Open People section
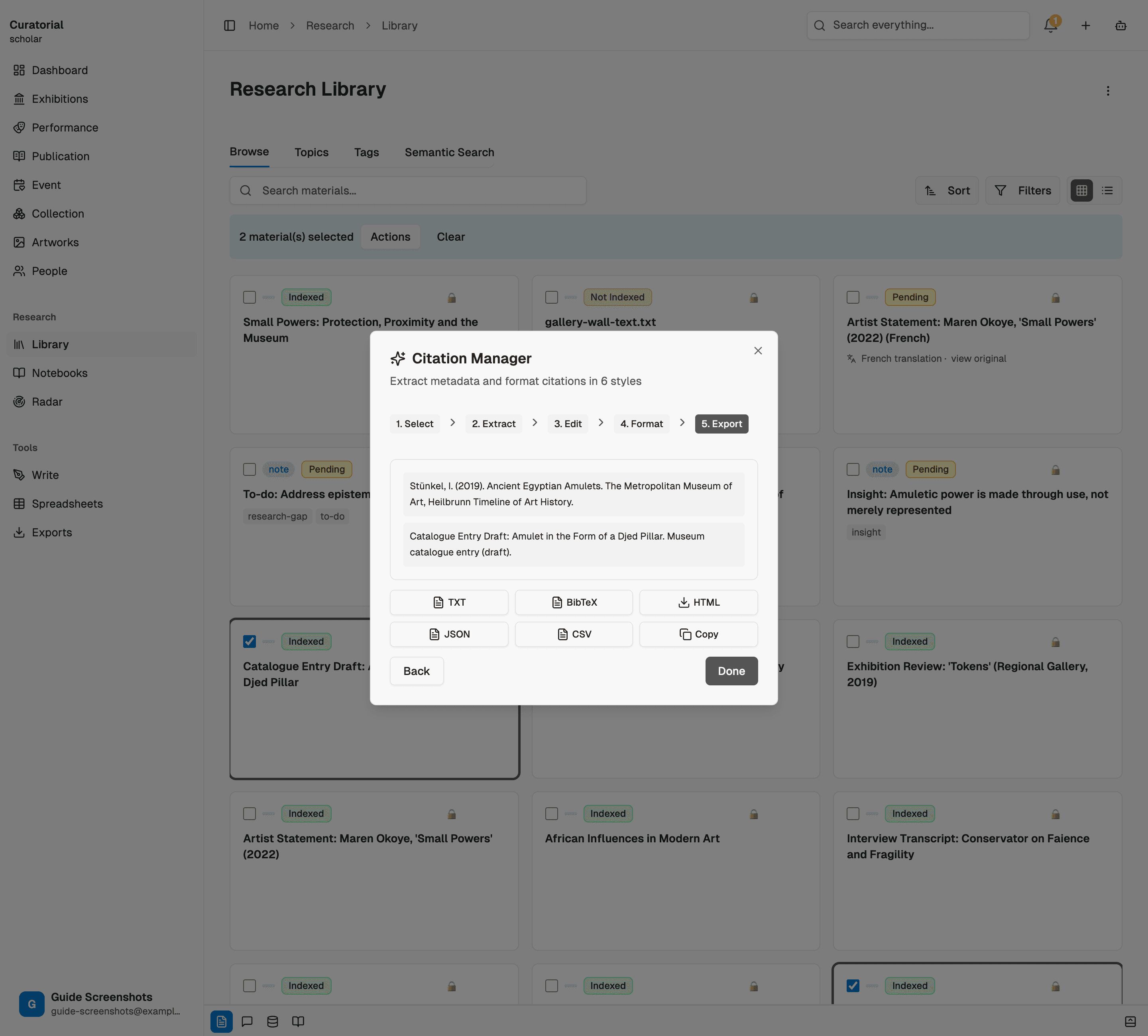Viewport: 1148px width, 1036px height. pos(101,271)
